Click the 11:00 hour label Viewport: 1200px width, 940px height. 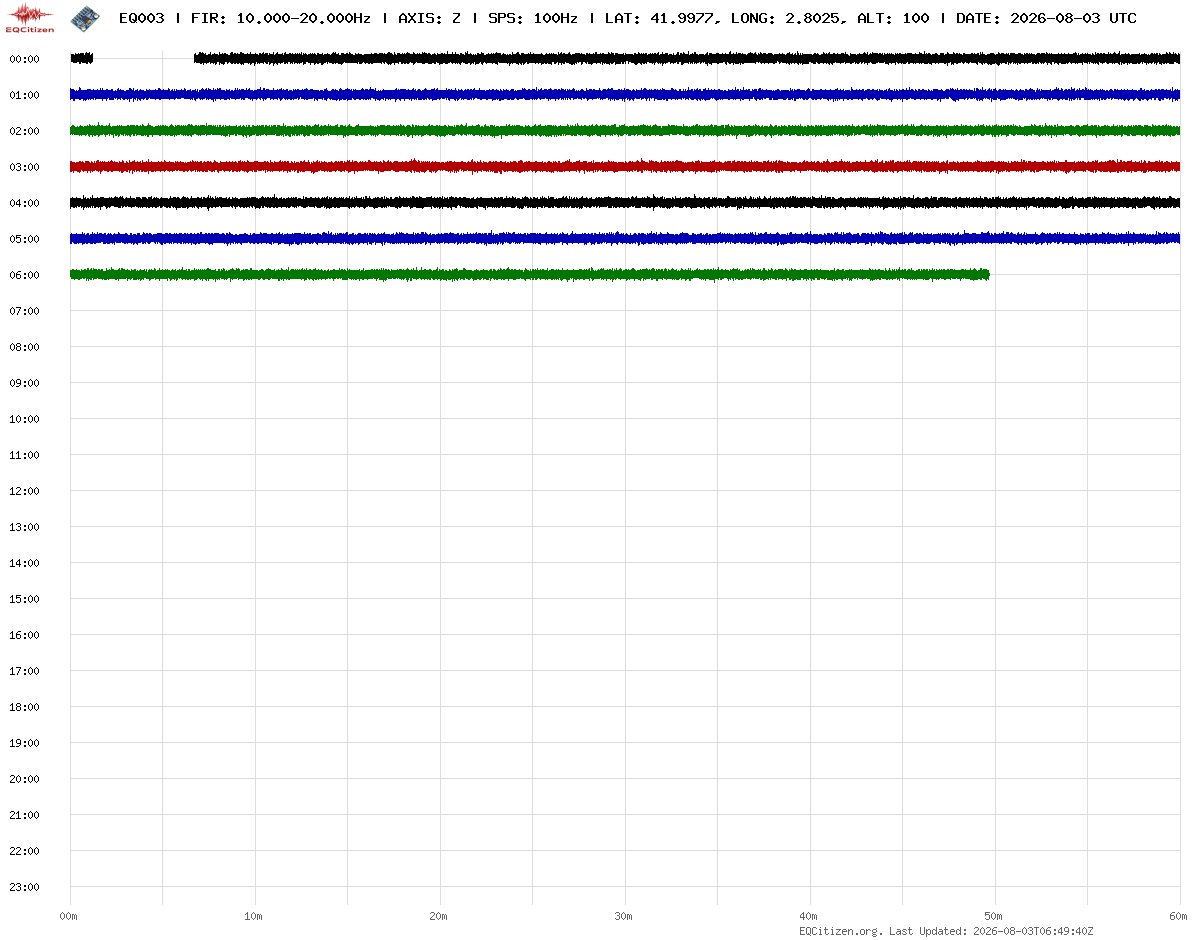coord(24,455)
